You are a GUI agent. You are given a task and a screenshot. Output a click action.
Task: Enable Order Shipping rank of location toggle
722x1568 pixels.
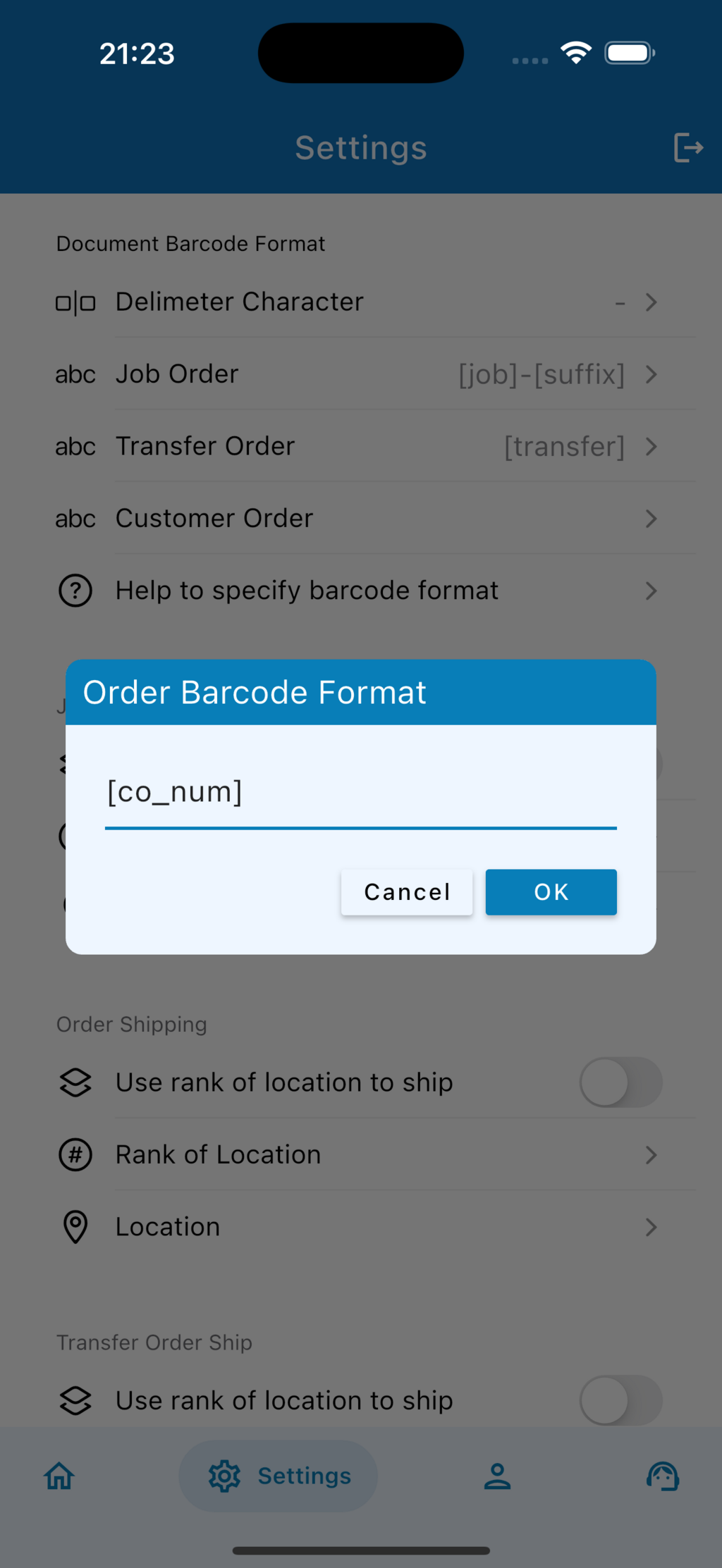pos(620,1082)
